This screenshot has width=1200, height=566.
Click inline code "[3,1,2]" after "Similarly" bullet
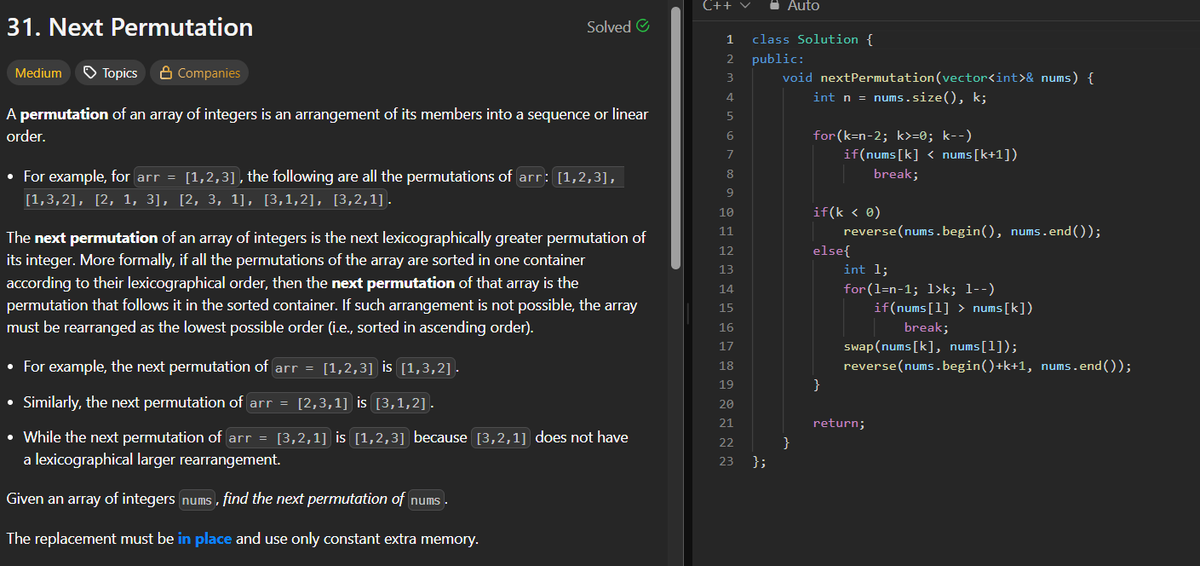pos(400,403)
